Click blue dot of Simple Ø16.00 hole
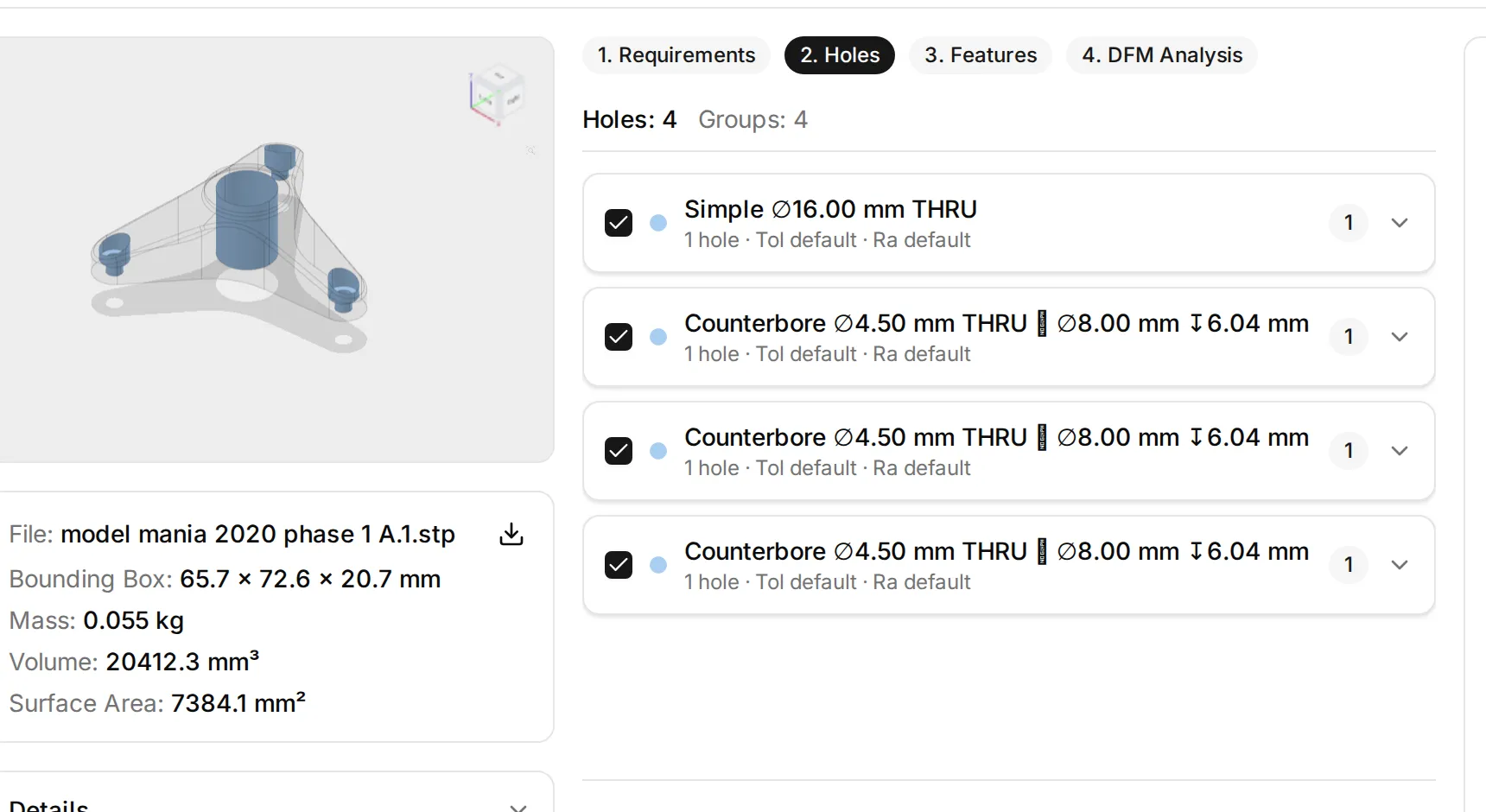 click(658, 223)
